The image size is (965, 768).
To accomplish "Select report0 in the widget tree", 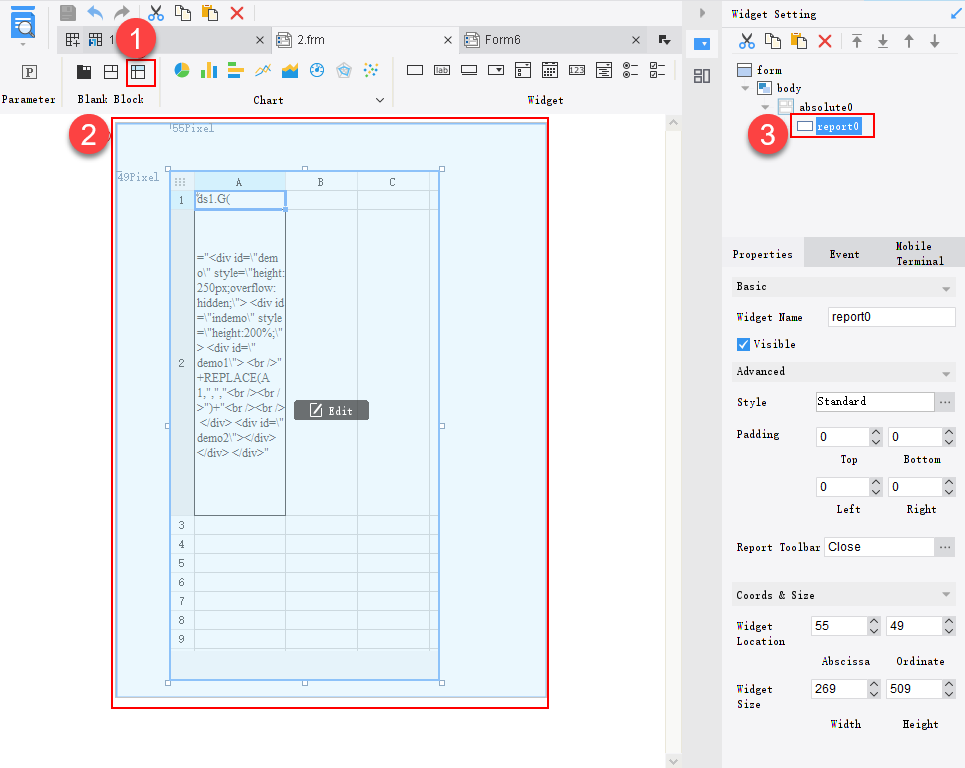I will coord(838,126).
